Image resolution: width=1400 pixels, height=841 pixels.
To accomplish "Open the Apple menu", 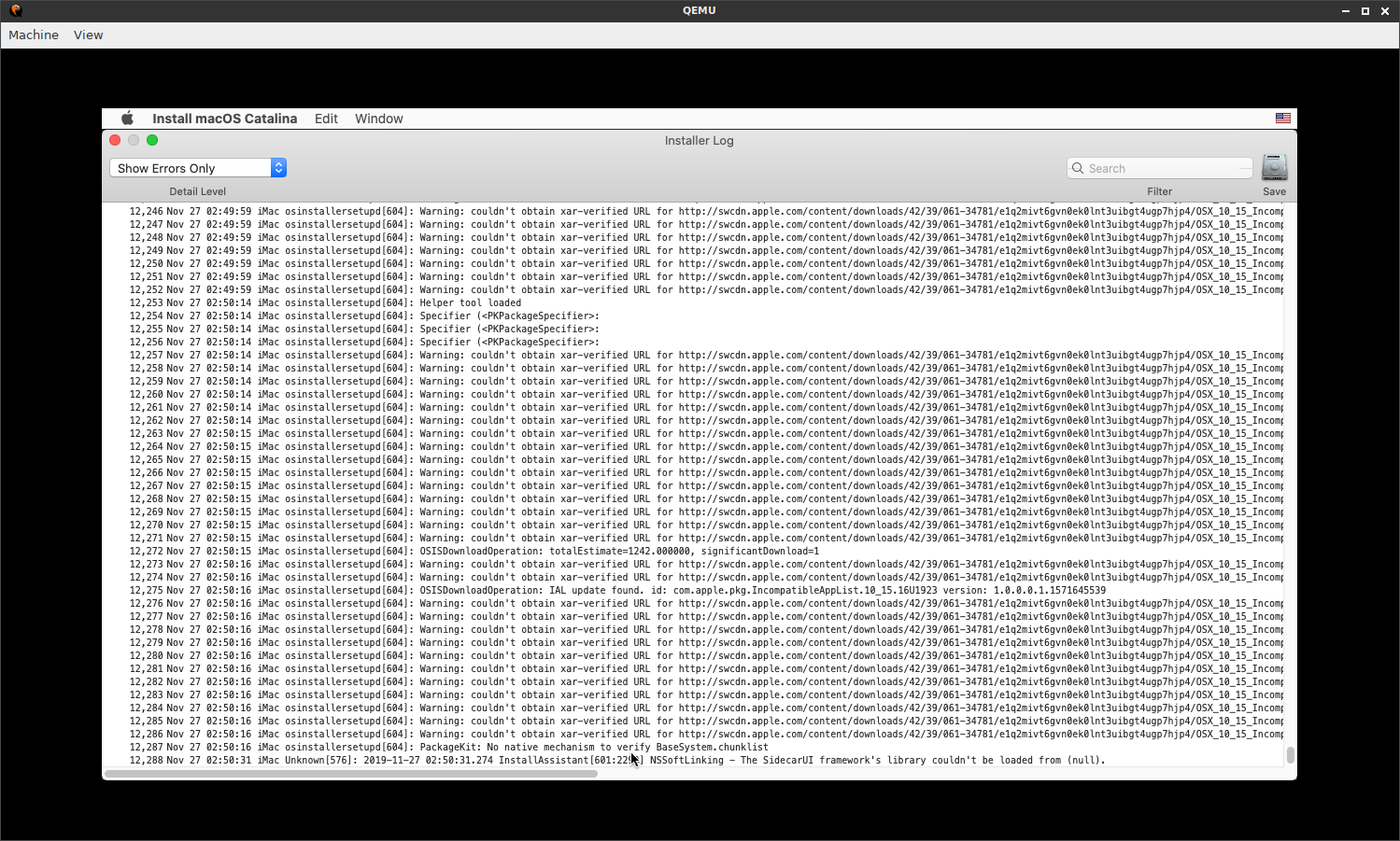I will pos(128,119).
